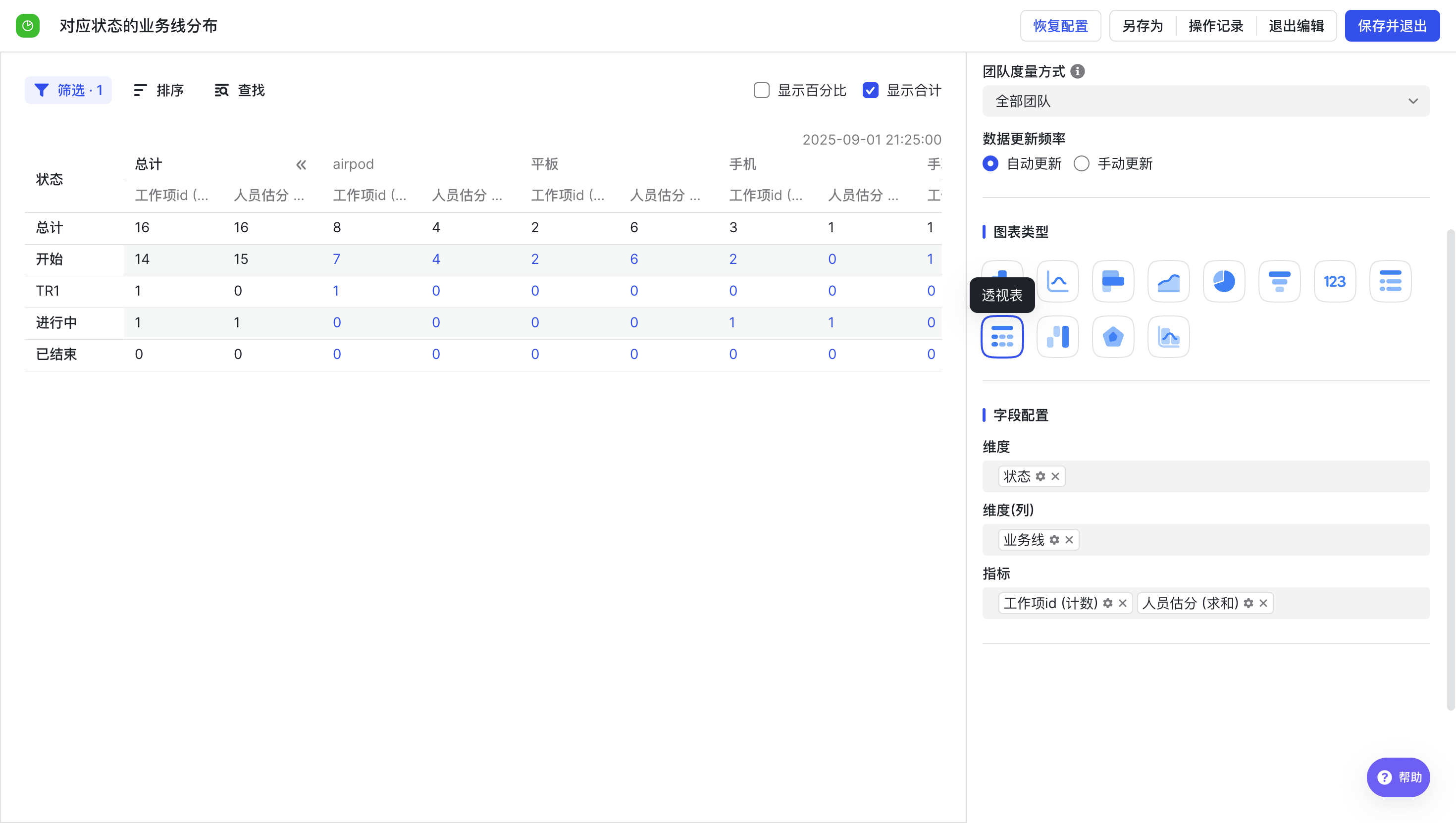Image resolution: width=1456 pixels, height=823 pixels.
Task: Click 工作项id subheader under 平板
Action: [568, 196]
